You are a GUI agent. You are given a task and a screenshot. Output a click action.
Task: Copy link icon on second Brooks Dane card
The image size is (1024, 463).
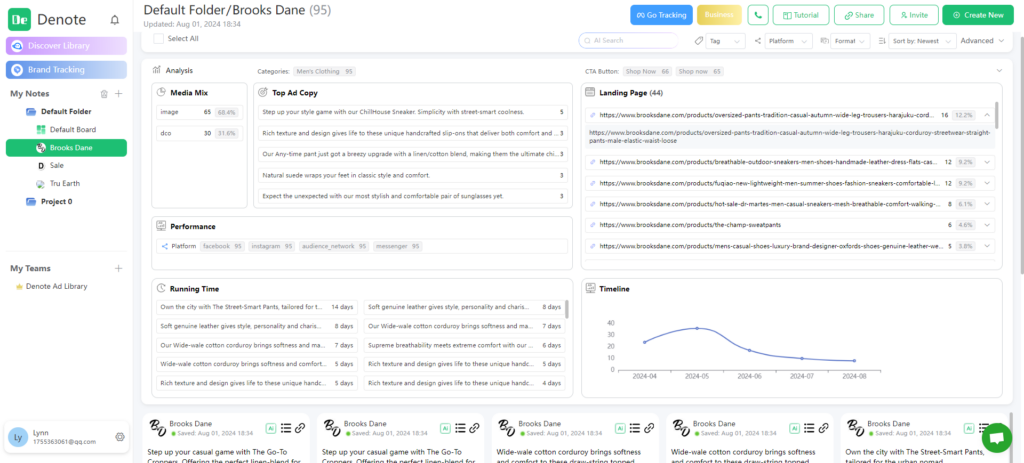[475, 428]
